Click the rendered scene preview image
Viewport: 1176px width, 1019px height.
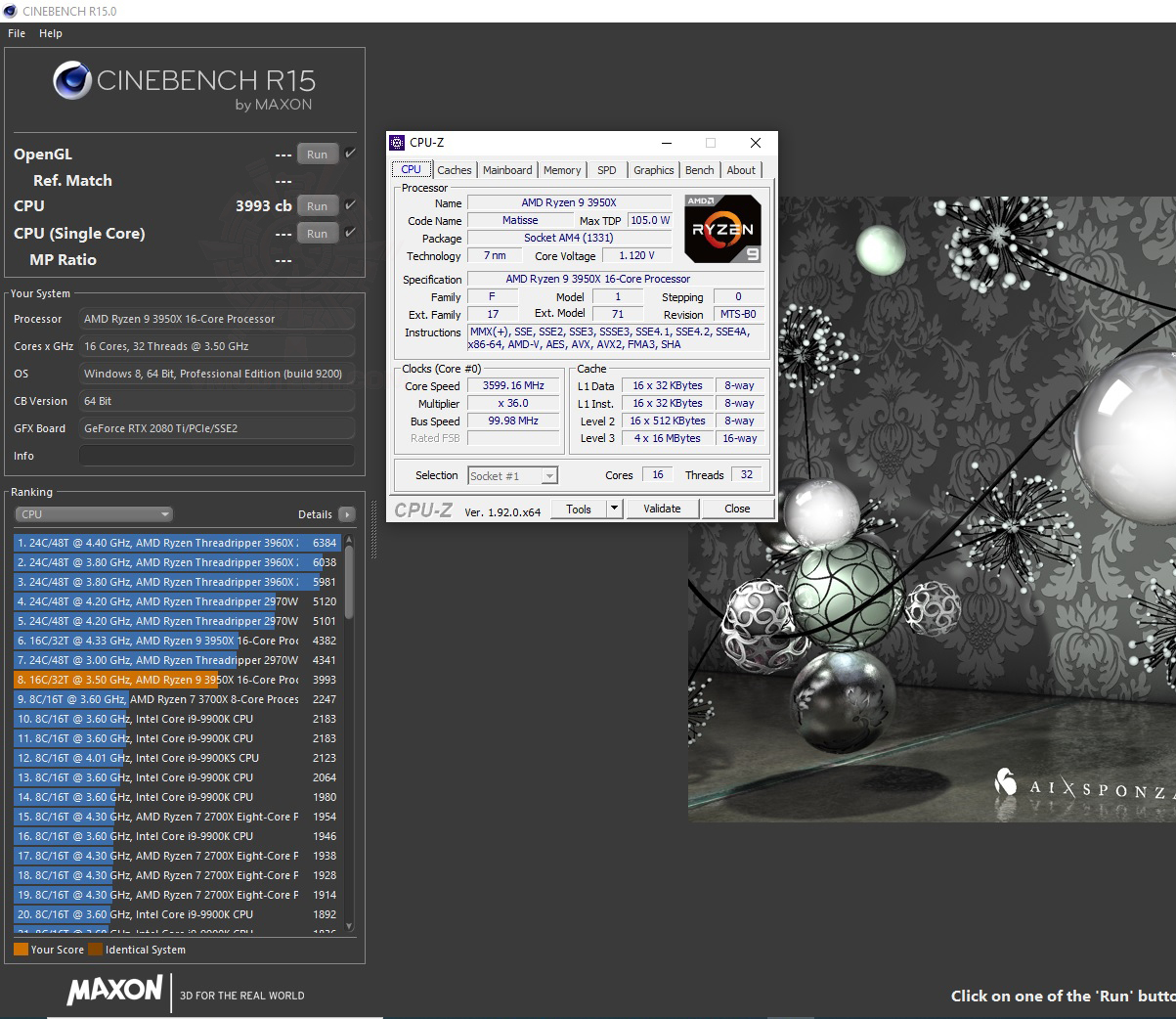tap(932, 509)
